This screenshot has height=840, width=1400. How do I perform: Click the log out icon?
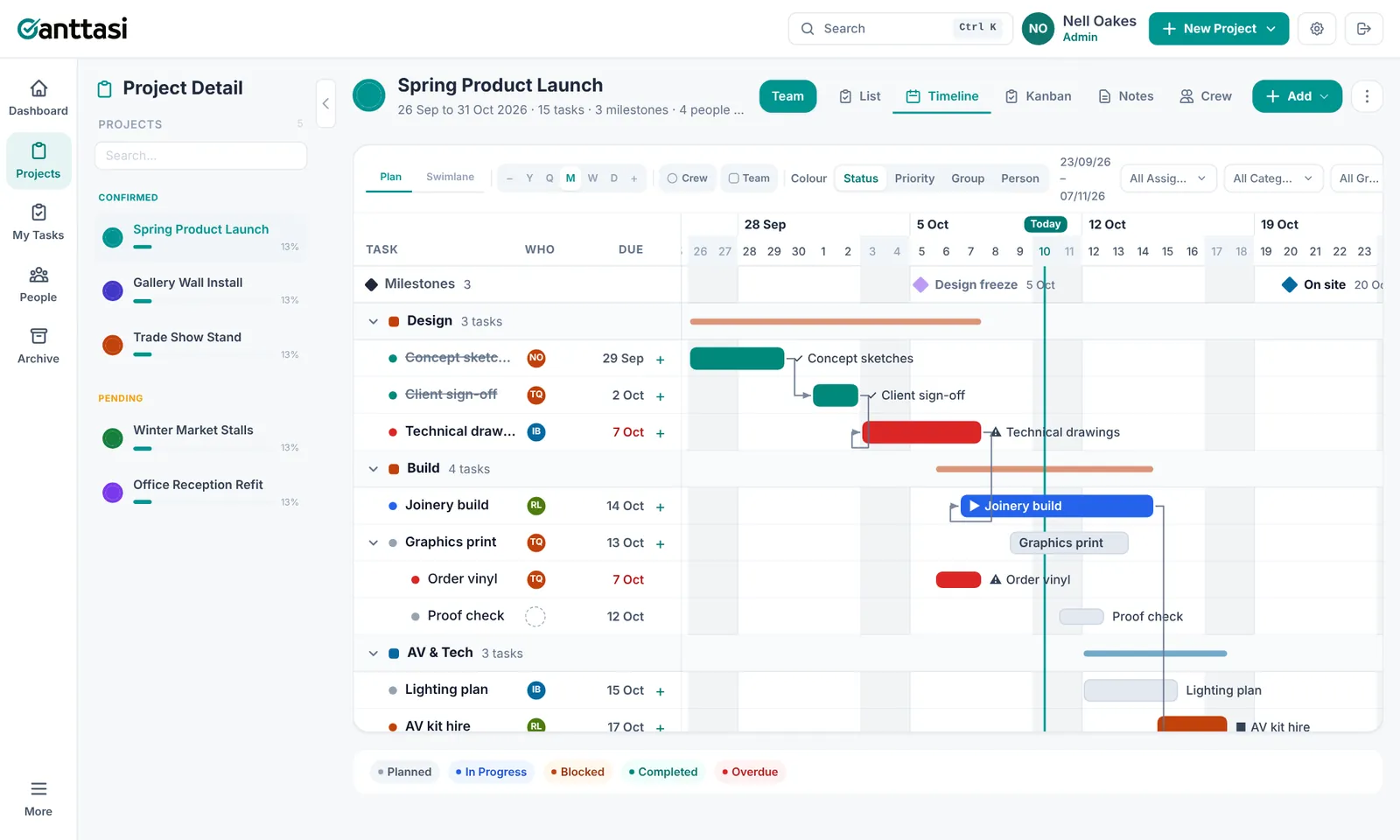(x=1364, y=29)
